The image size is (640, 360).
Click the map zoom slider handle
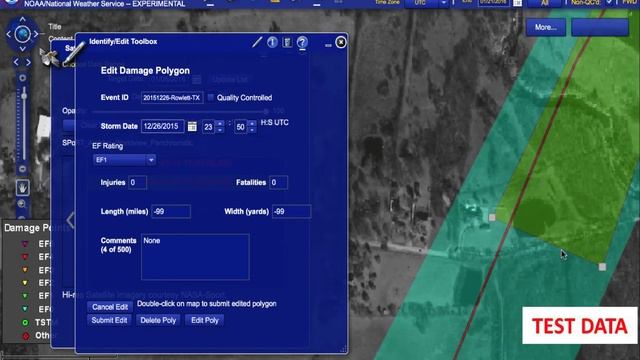(x=24, y=96)
